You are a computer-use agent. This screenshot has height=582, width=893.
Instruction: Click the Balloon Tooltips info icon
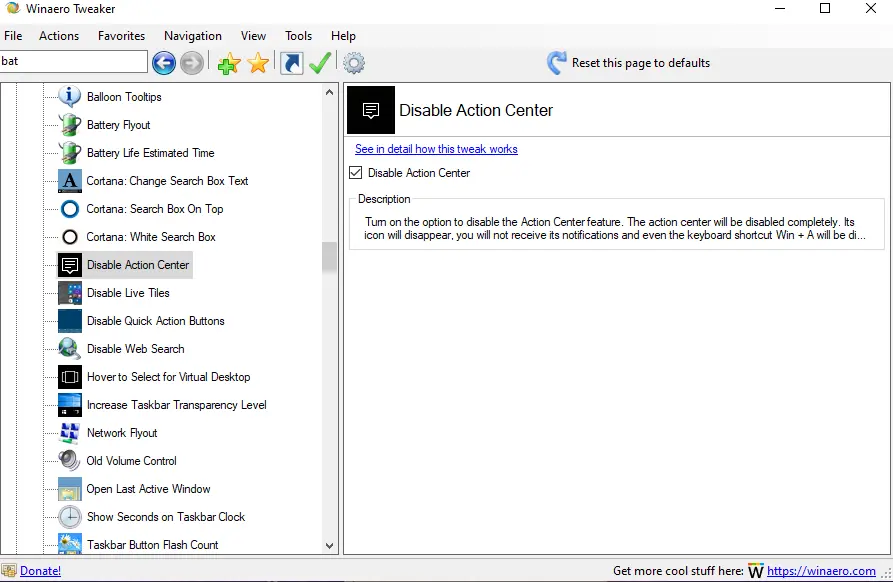[x=69, y=97]
